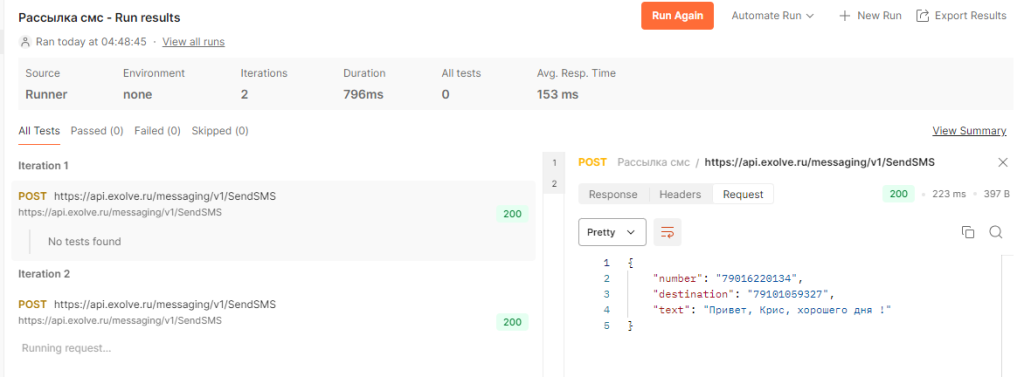Click the Environment value none
This screenshot has height=377, width=1024.
coord(138,94)
